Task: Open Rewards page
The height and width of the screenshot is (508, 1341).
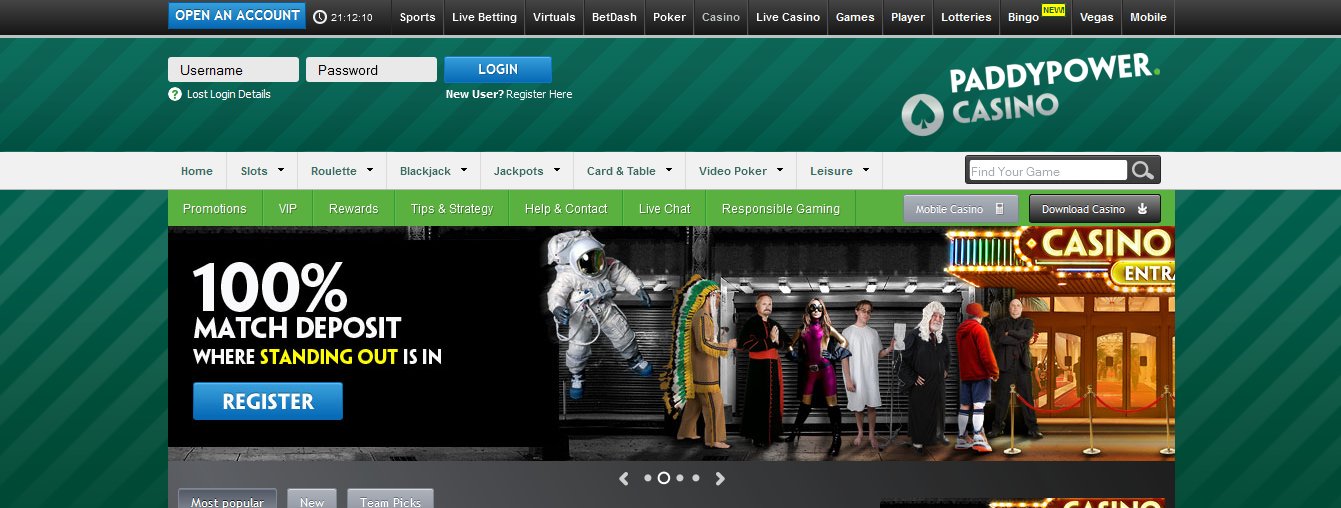Action: click(x=354, y=209)
